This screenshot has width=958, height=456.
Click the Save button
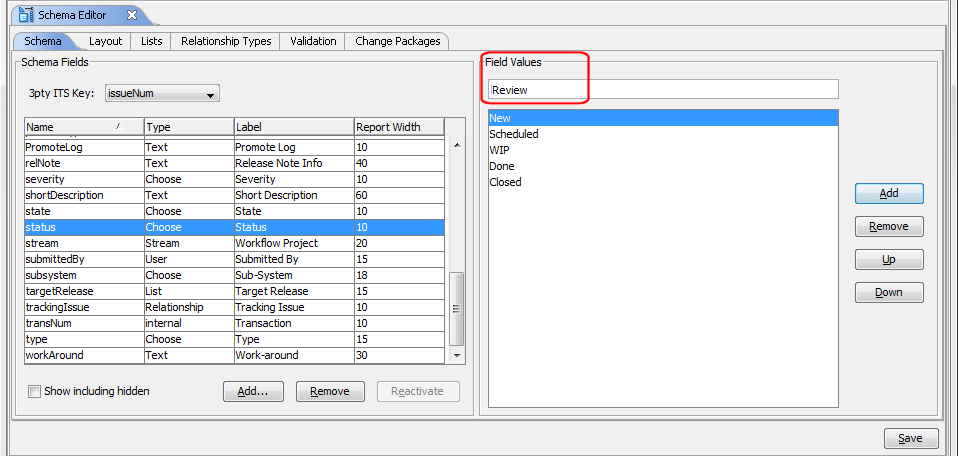pyautogui.click(x=910, y=438)
